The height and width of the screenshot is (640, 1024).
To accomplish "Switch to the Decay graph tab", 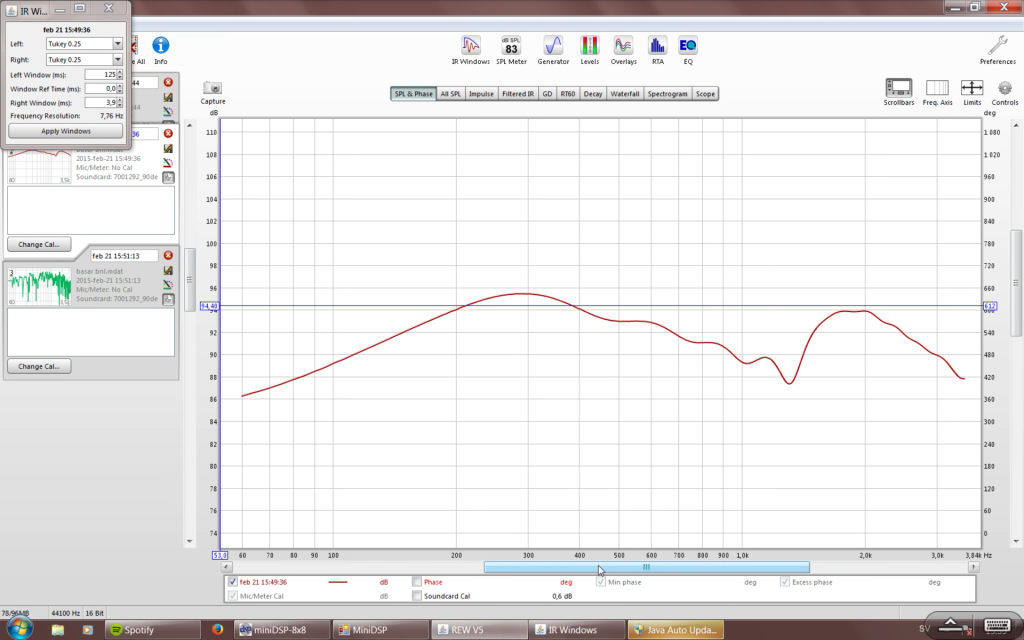I will pyautogui.click(x=593, y=93).
